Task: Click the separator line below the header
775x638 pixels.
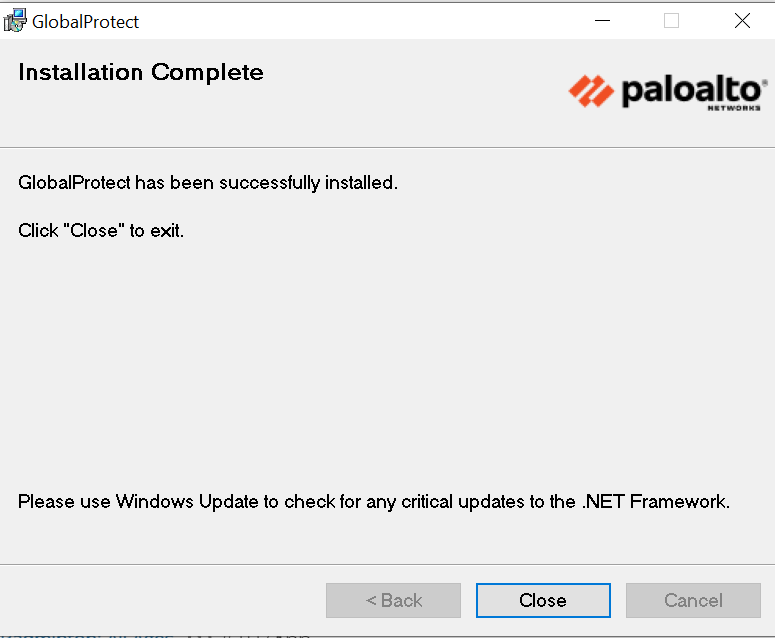Action: pos(387,148)
